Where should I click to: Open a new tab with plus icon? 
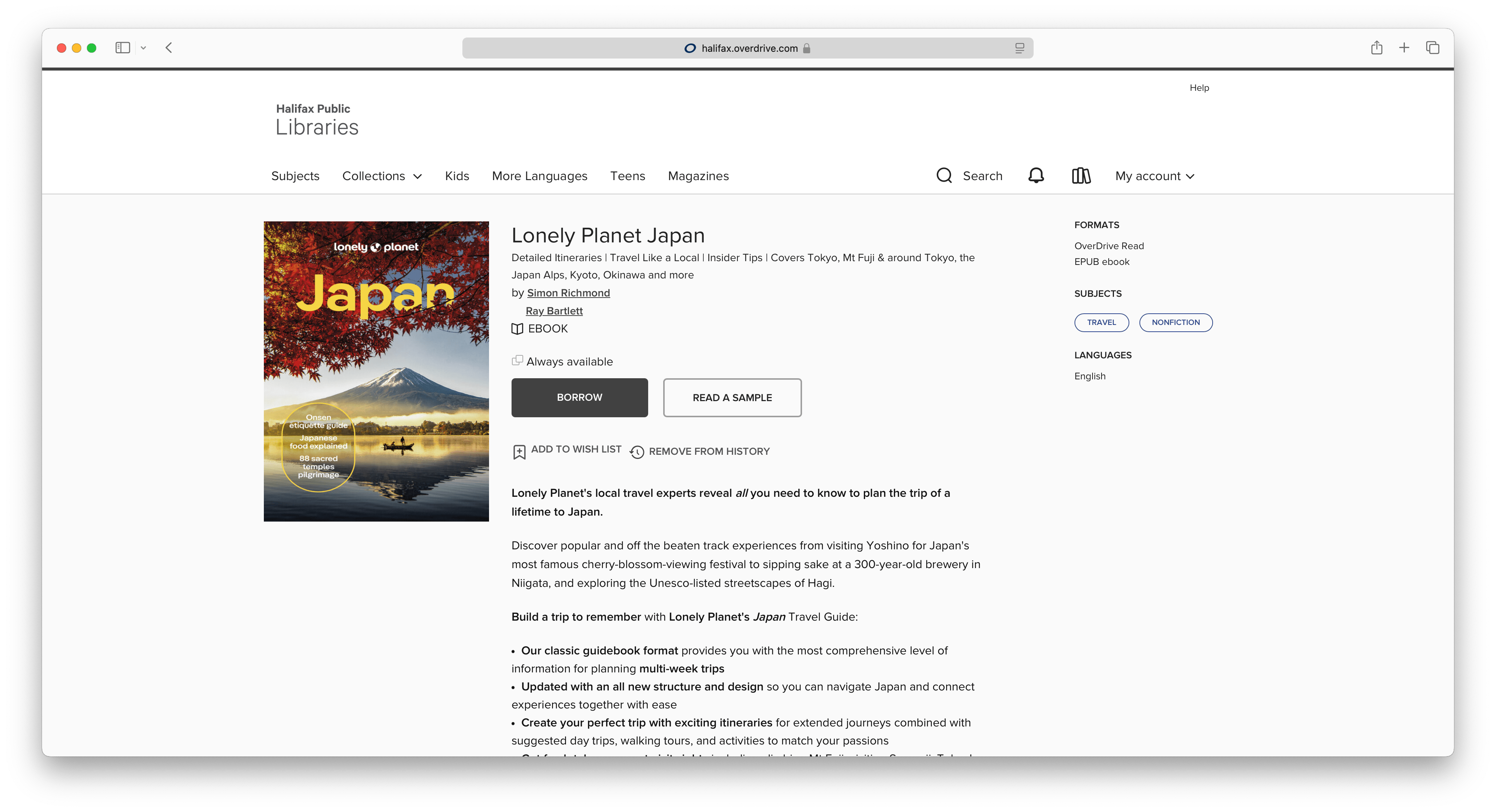click(x=1404, y=48)
